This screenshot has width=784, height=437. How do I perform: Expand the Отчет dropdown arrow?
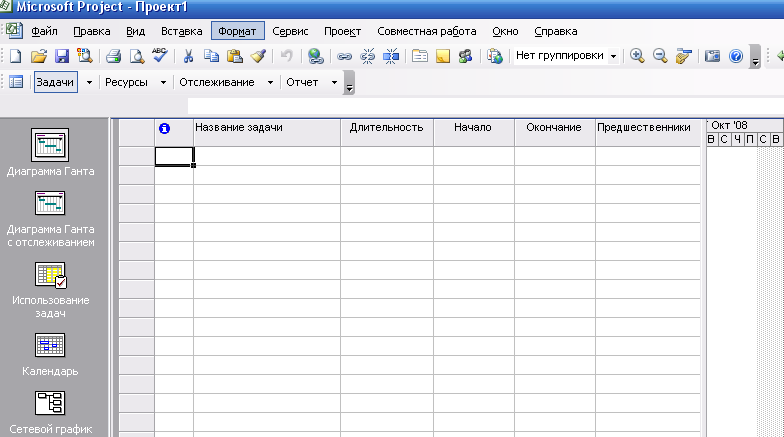click(334, 82)
